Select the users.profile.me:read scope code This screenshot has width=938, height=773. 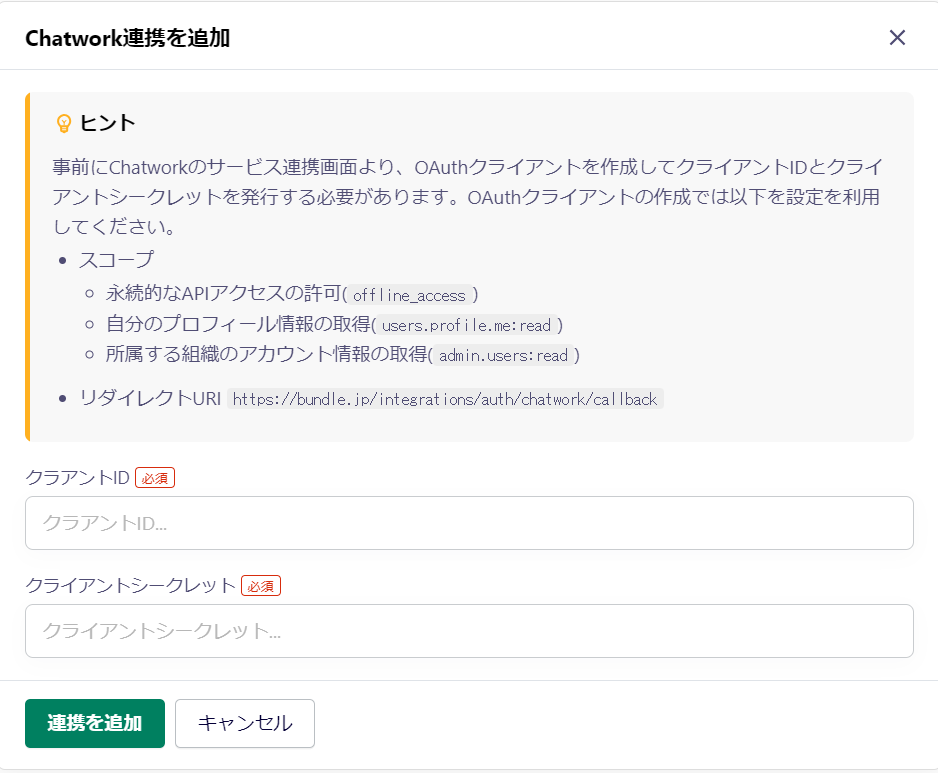[467, 325]
